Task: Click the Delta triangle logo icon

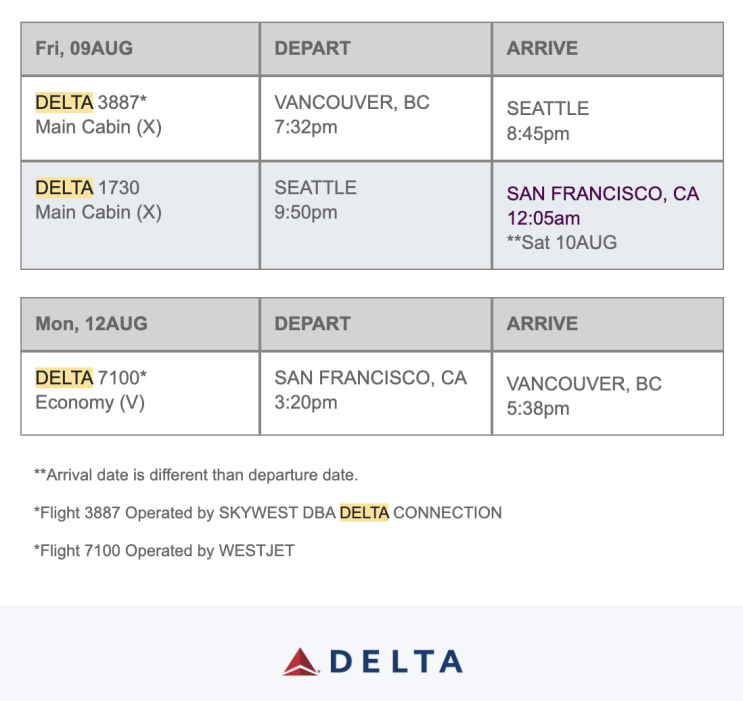Action: point(299,661)
